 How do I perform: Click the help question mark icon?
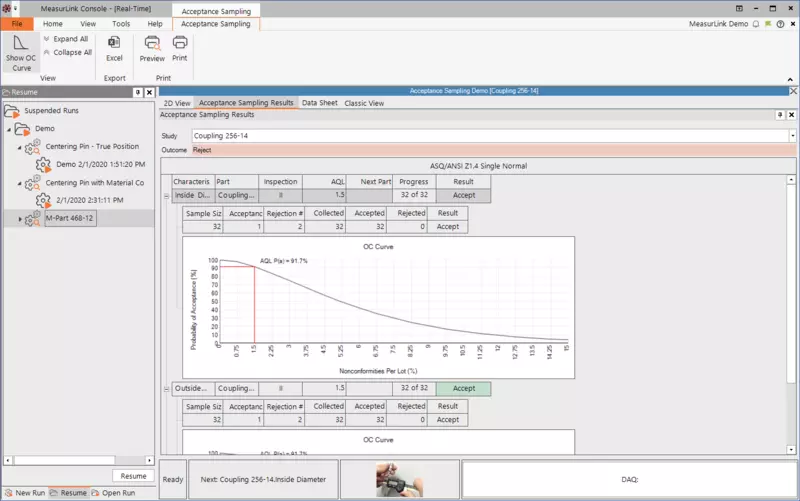780,24
